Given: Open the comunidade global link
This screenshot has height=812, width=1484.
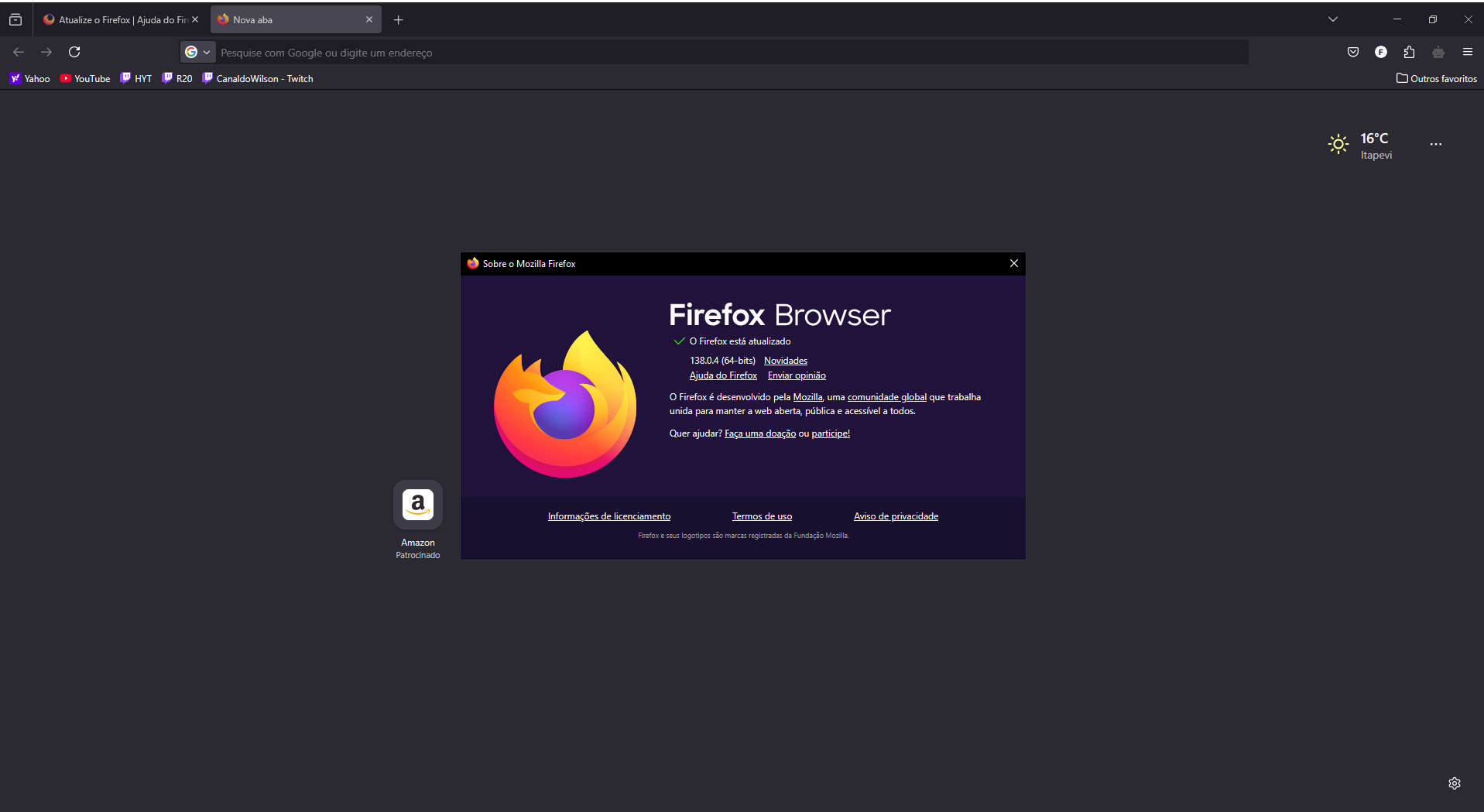Looking at the screenshot, I should [887, 397].
